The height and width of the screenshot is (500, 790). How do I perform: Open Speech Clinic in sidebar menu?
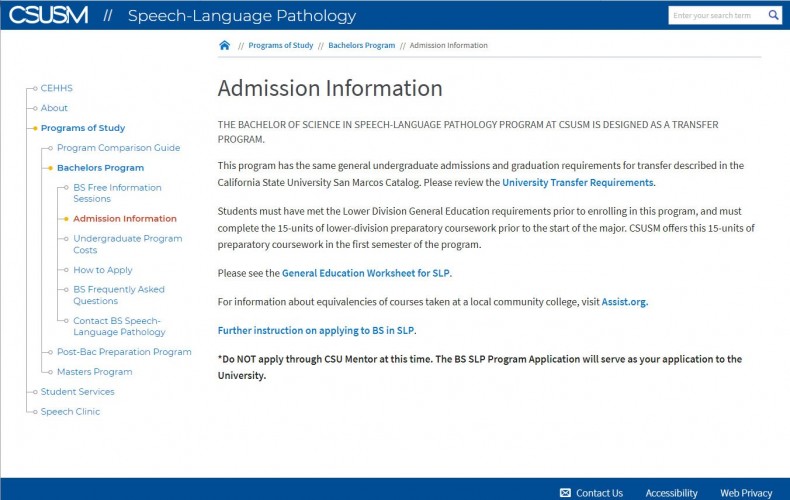coord(70,412)
